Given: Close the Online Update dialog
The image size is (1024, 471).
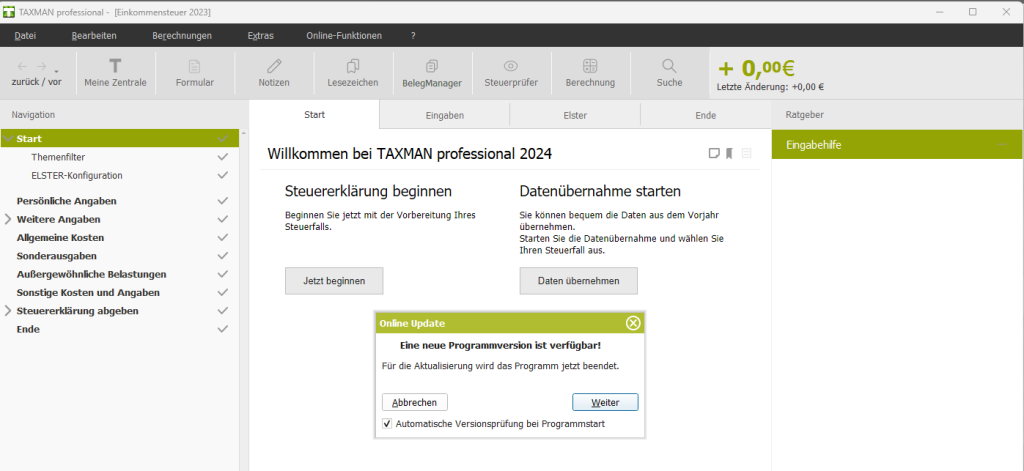Looking at the screenshot, I should 633,323.
